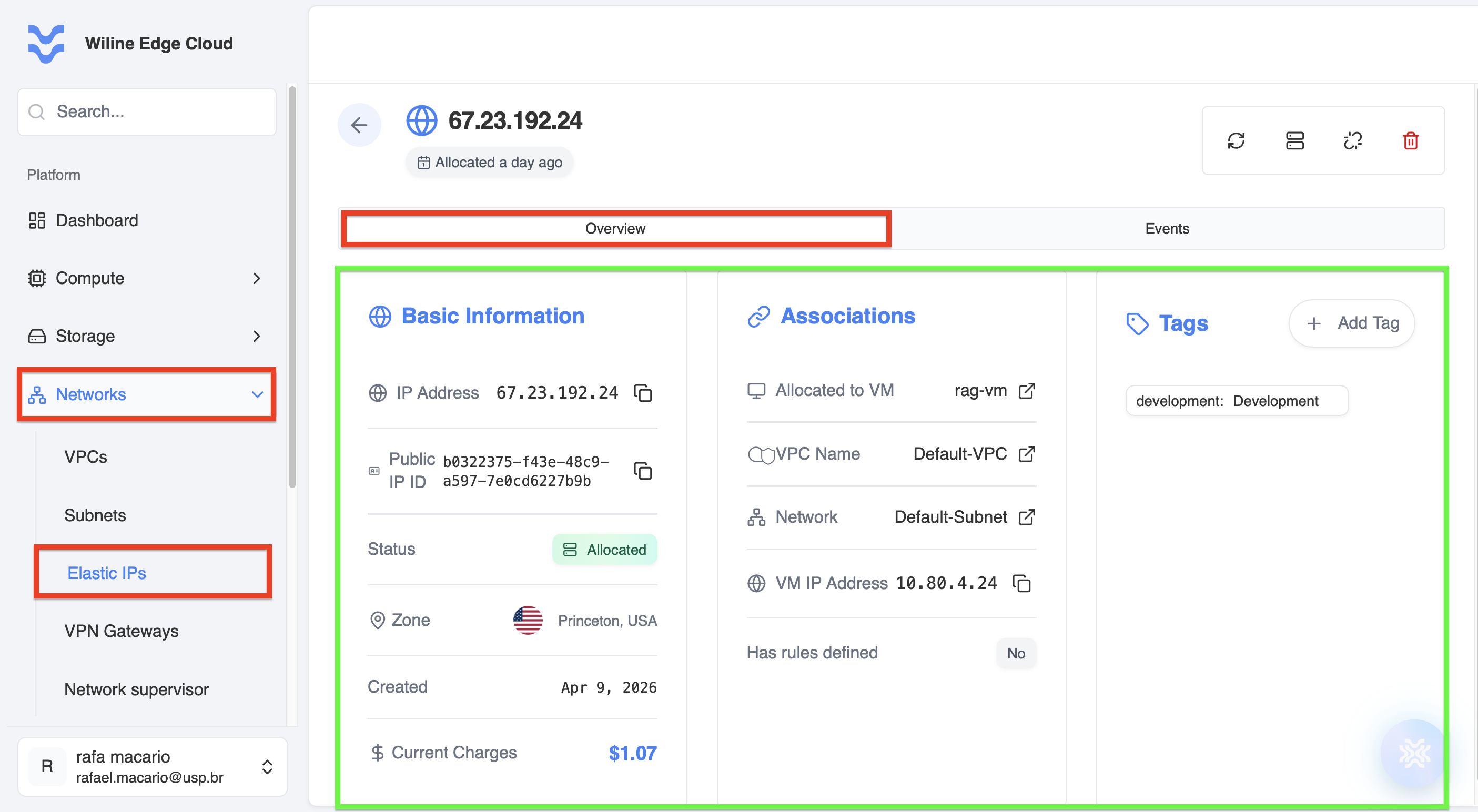Open VPCs in the sidebar
This screenshot has height=812, width=1478.
click(86, 457)
